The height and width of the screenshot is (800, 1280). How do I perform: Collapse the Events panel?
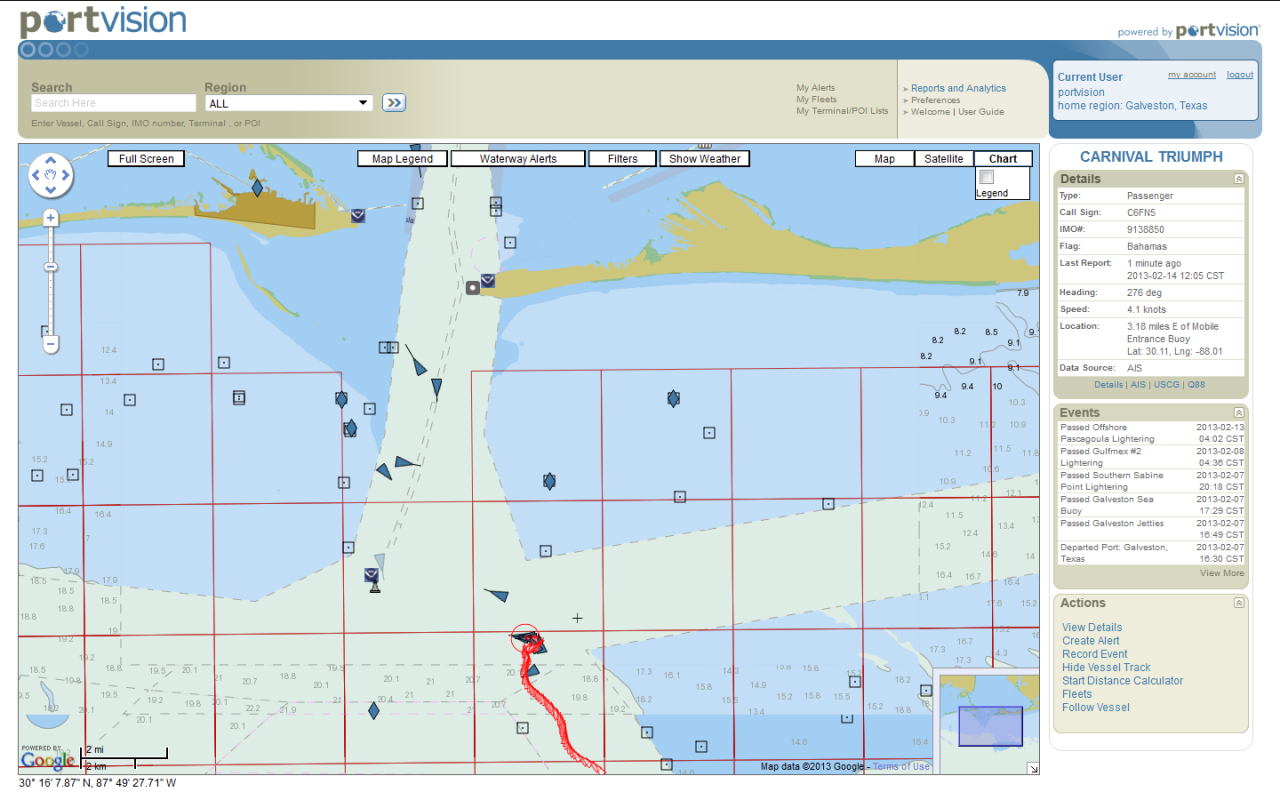[1239, 413]
